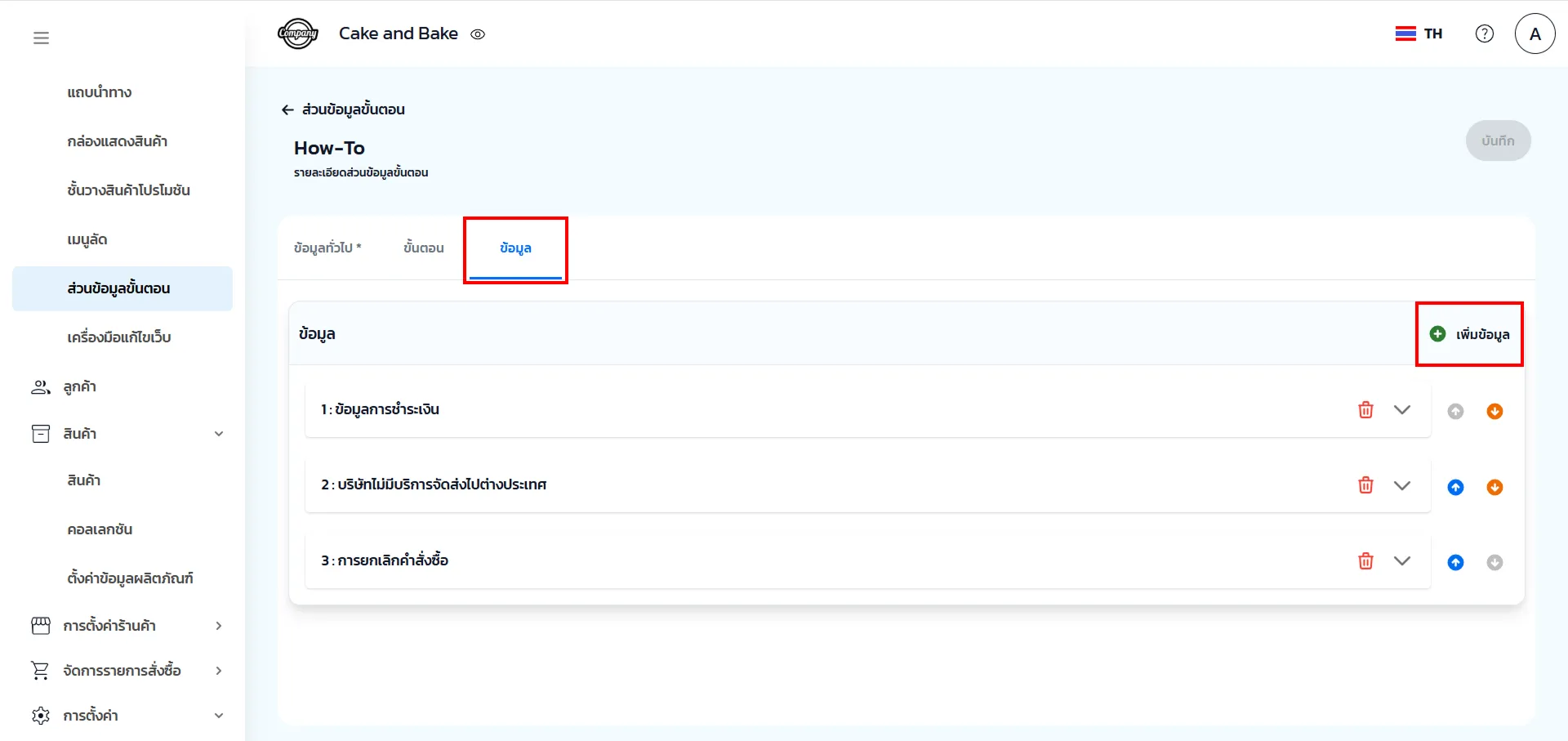
Task: Switch to the ขั้นตอน tab
Action: [x=423, y=248]
